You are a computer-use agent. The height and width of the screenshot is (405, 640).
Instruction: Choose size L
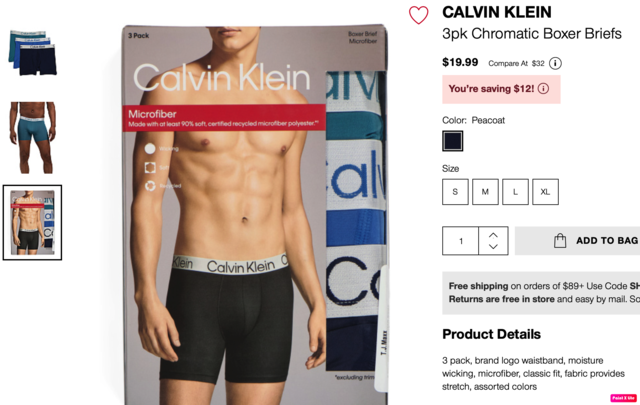[515, 191]
